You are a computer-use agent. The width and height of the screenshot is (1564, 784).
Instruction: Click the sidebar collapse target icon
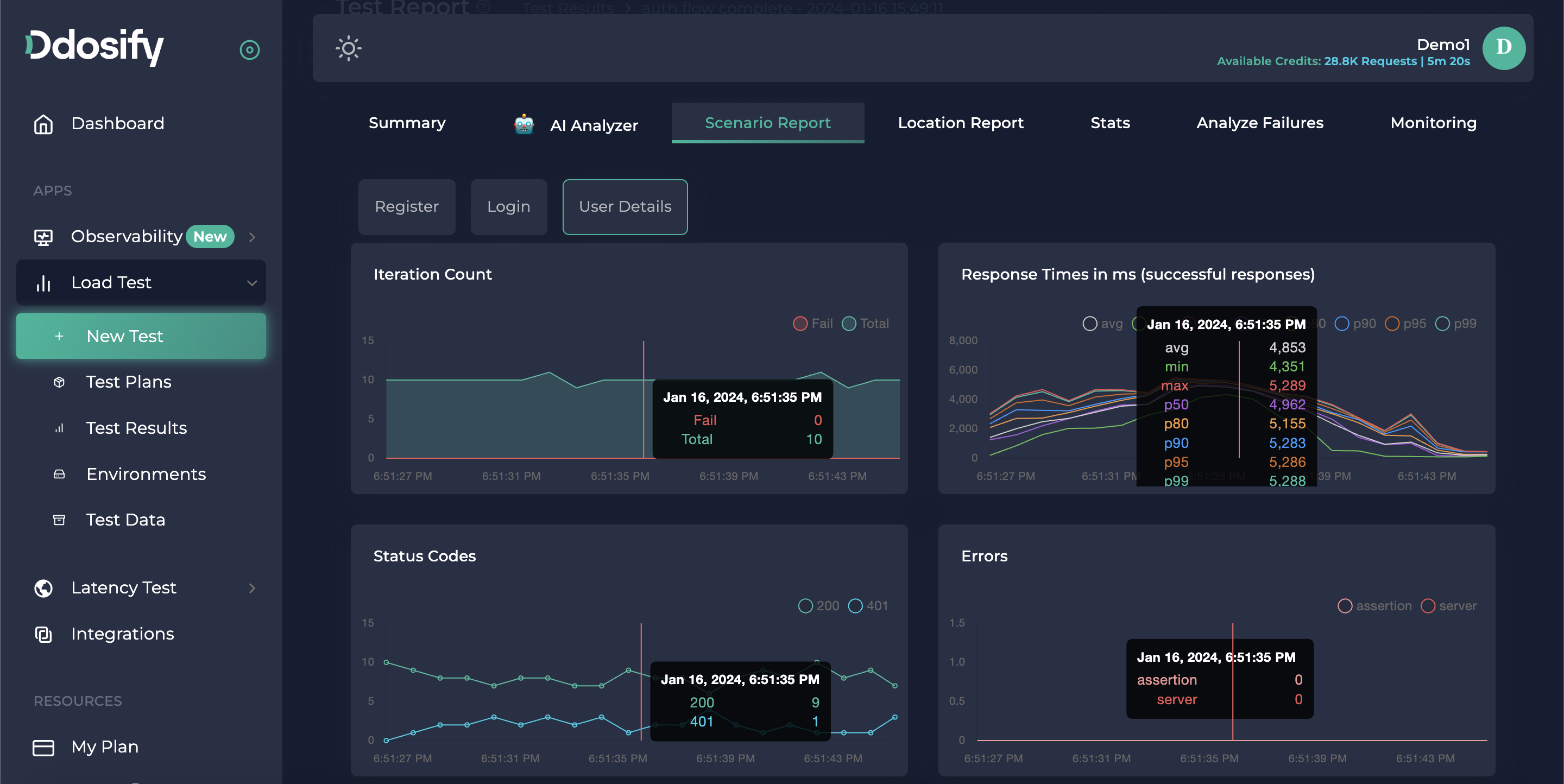250,50
